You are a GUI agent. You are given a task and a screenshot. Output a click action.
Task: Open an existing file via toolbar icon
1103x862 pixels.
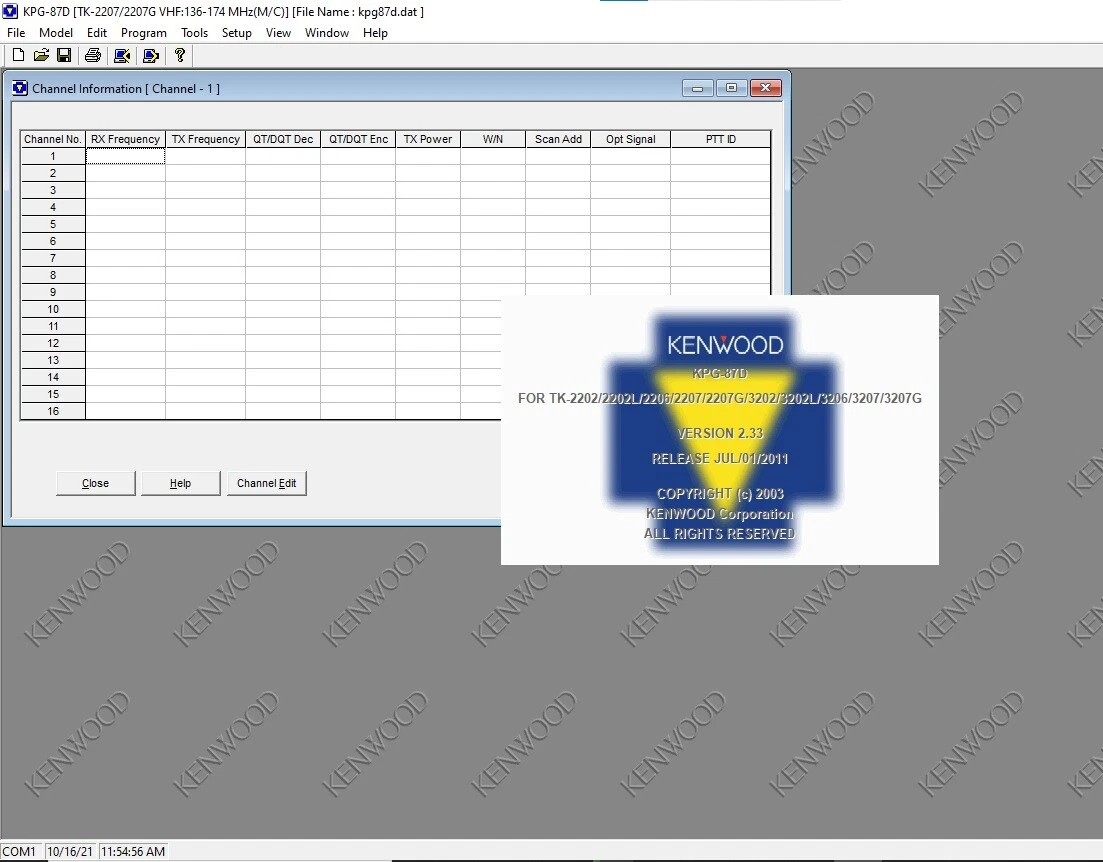pyautogui.click(x=41, y=55)
